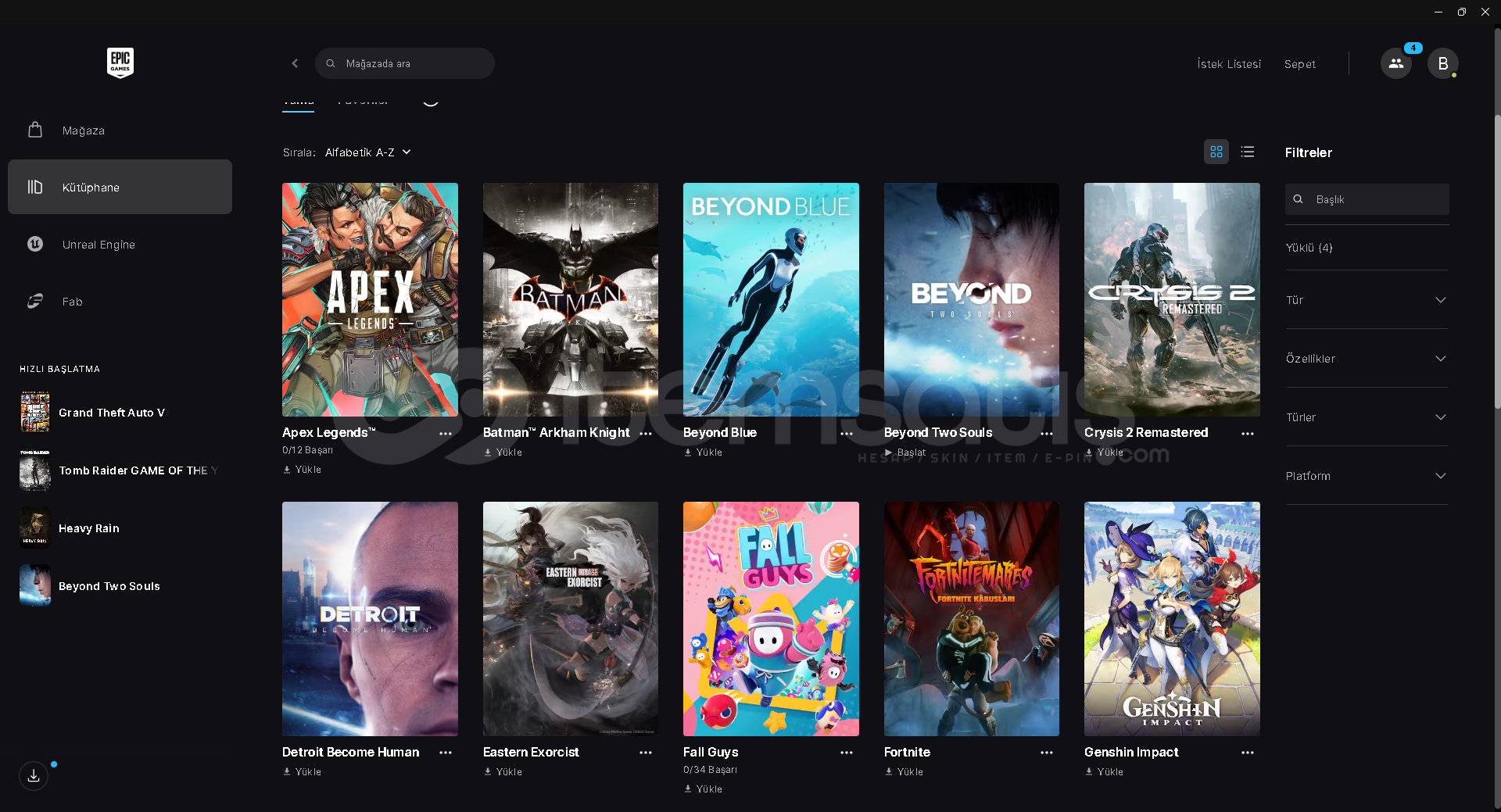Open Unreal Engine section
This screenshot has height=812, width=1501.
point(120,245)
